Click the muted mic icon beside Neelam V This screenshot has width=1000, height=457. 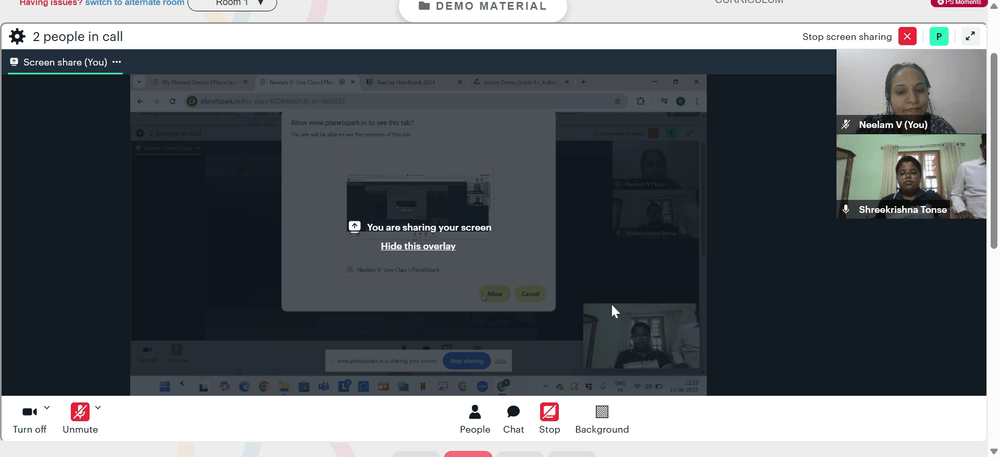846,125
